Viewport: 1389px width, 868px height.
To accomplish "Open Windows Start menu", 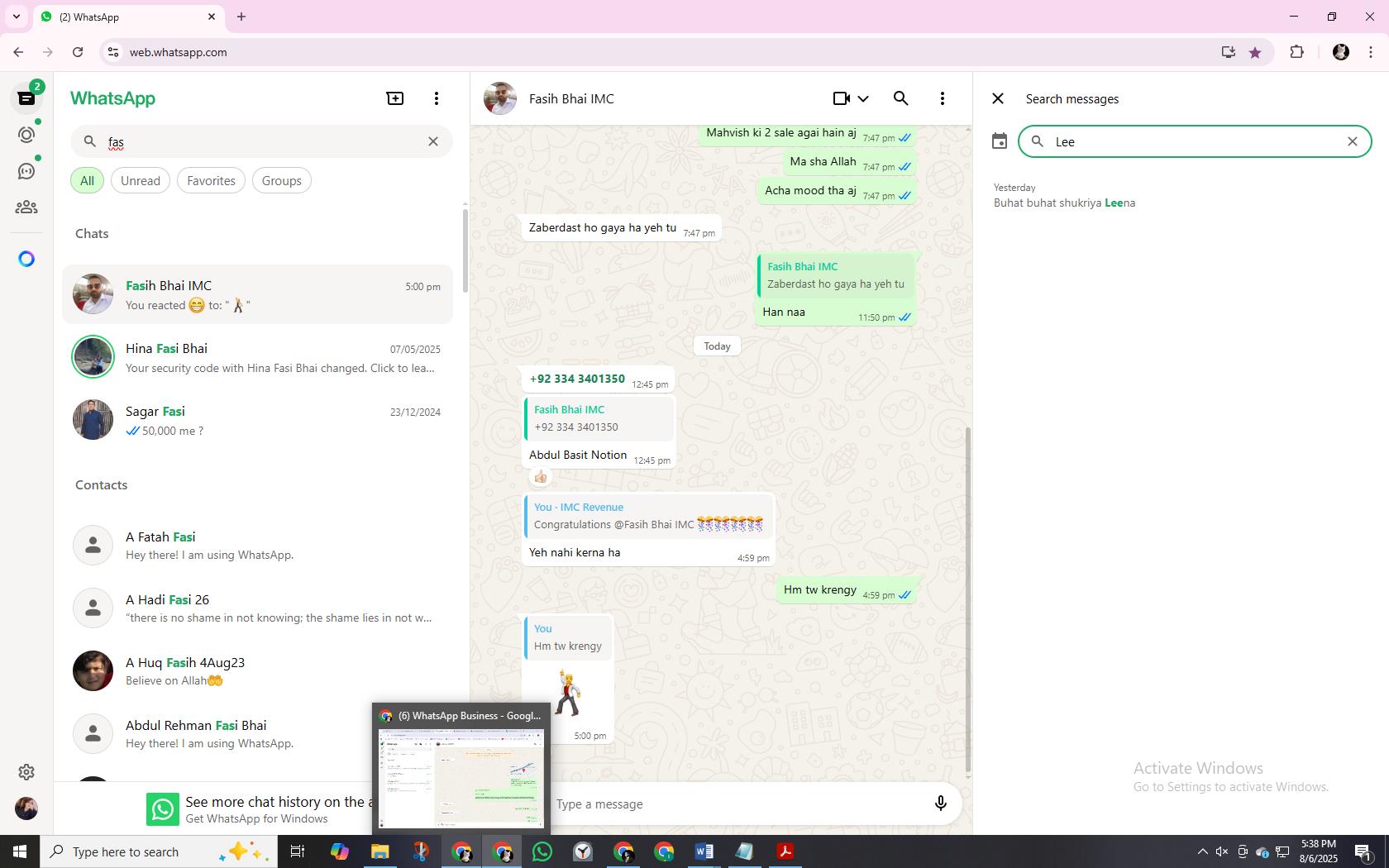I will click(20, 851).
